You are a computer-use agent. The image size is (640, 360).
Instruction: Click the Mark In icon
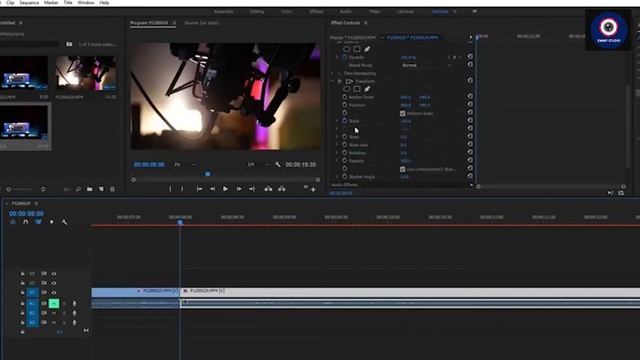170,189
